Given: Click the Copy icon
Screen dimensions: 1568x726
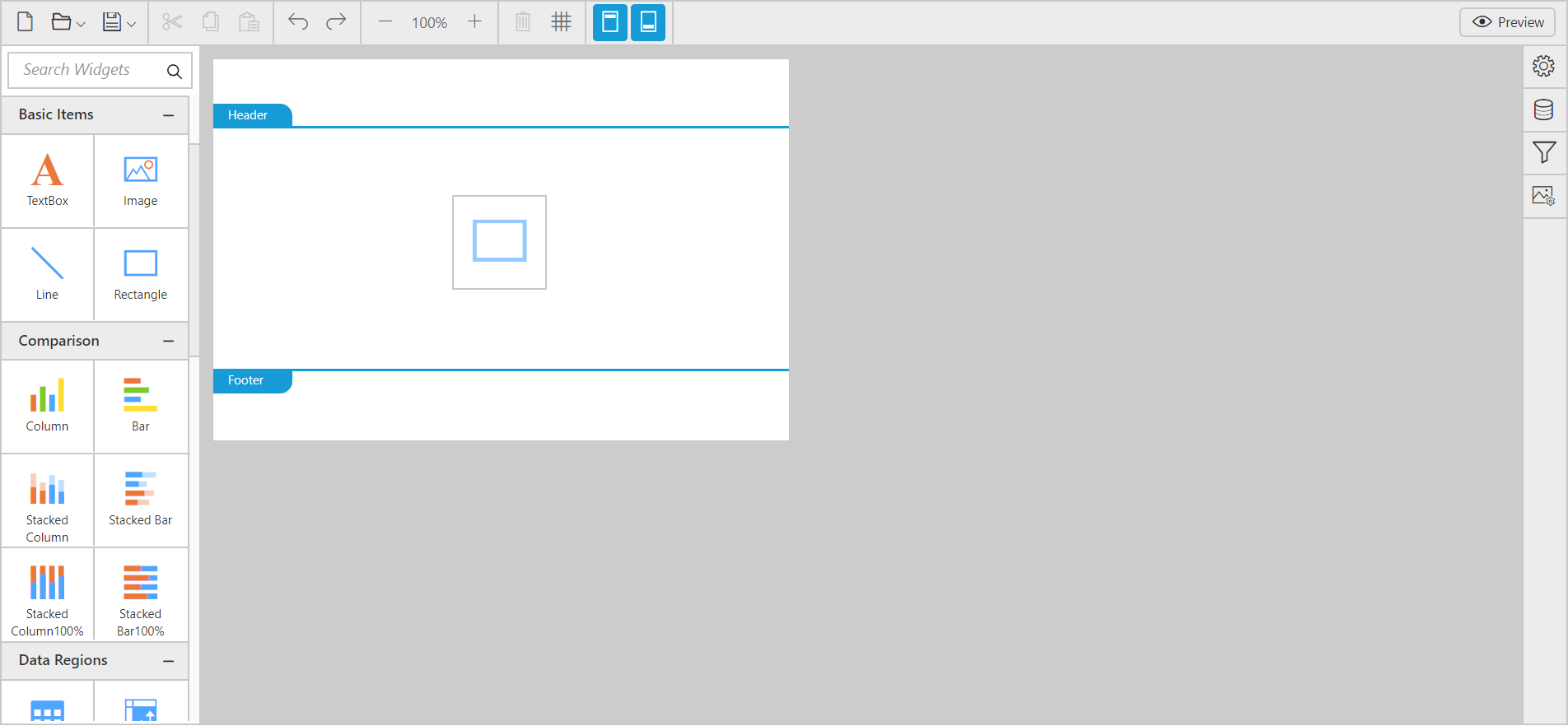Looking at the screenshot, I should [x=211, y=22].
